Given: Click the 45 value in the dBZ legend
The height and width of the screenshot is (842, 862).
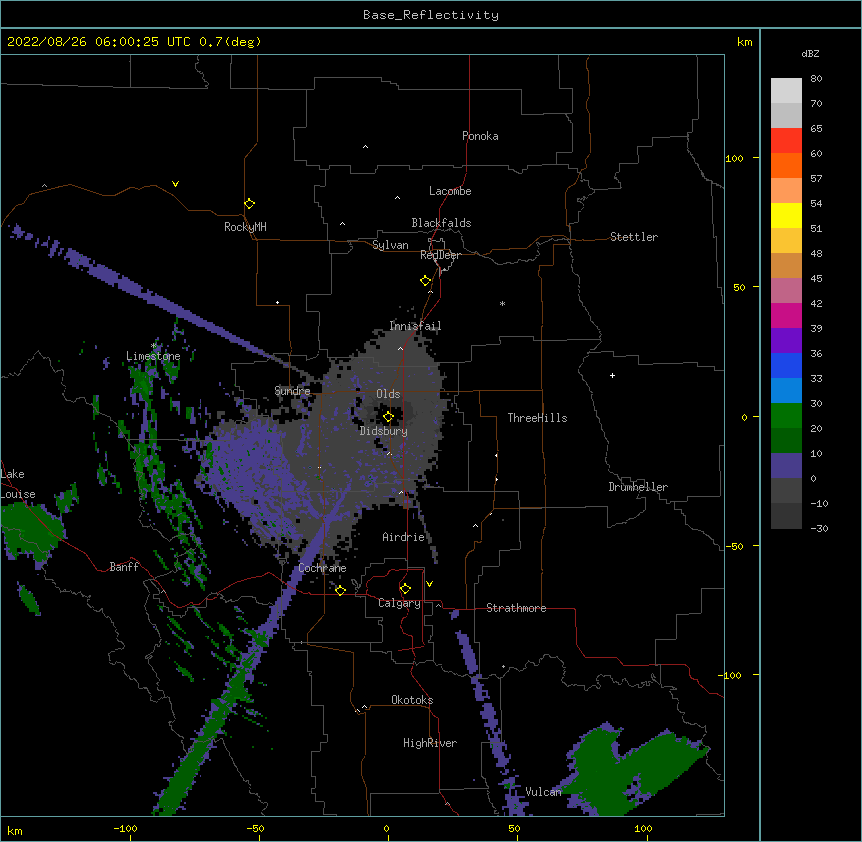Looking at the screenshot, I should (816, 278).
